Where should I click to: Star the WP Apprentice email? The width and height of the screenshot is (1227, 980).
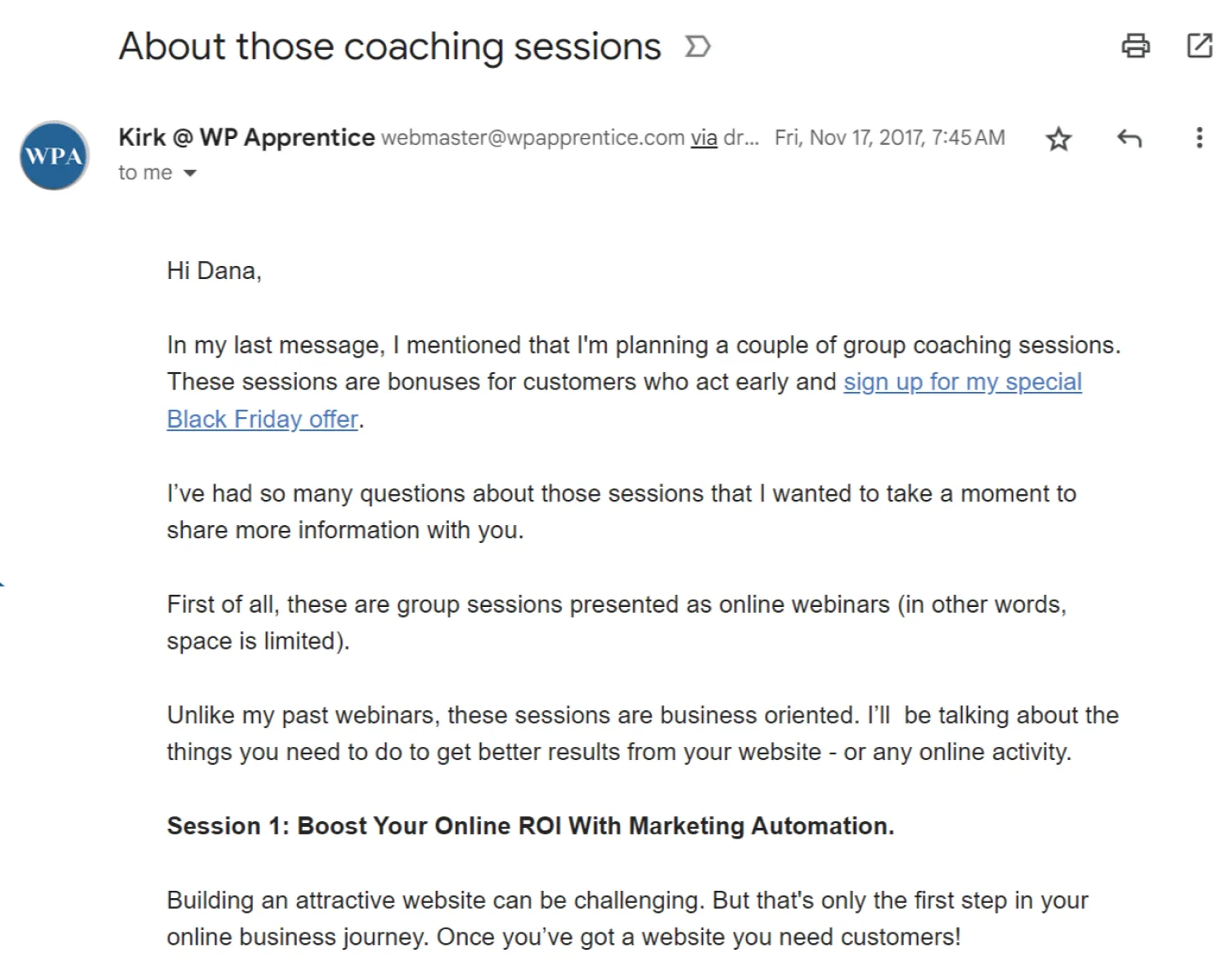pyautogui.click(x=1058, y=139)
